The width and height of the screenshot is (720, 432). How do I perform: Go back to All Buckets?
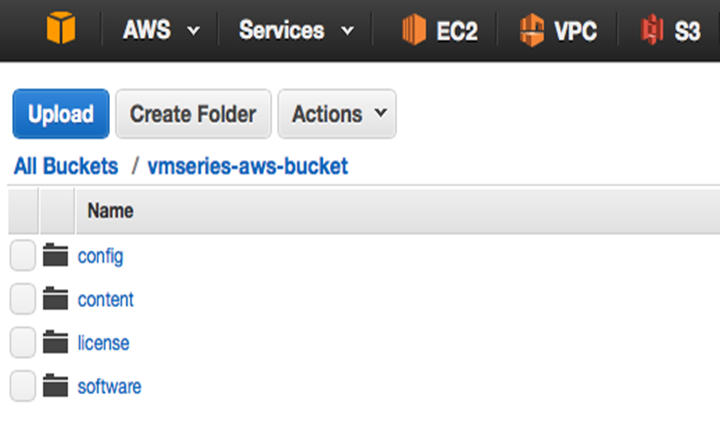pyautogui.click(x=66, y=167)
